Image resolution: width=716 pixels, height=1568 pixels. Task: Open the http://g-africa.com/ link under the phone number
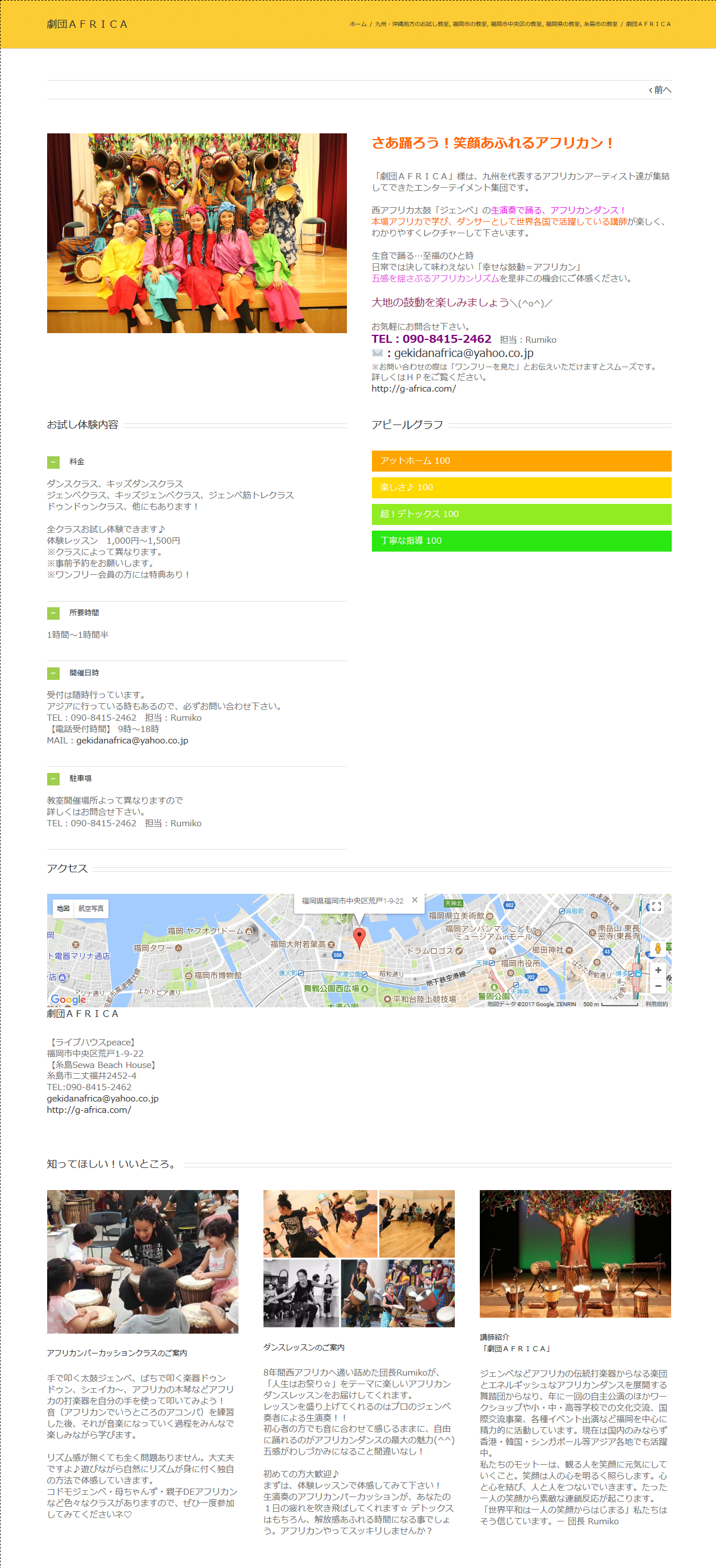pyautogui.click(x=413, y=388)
